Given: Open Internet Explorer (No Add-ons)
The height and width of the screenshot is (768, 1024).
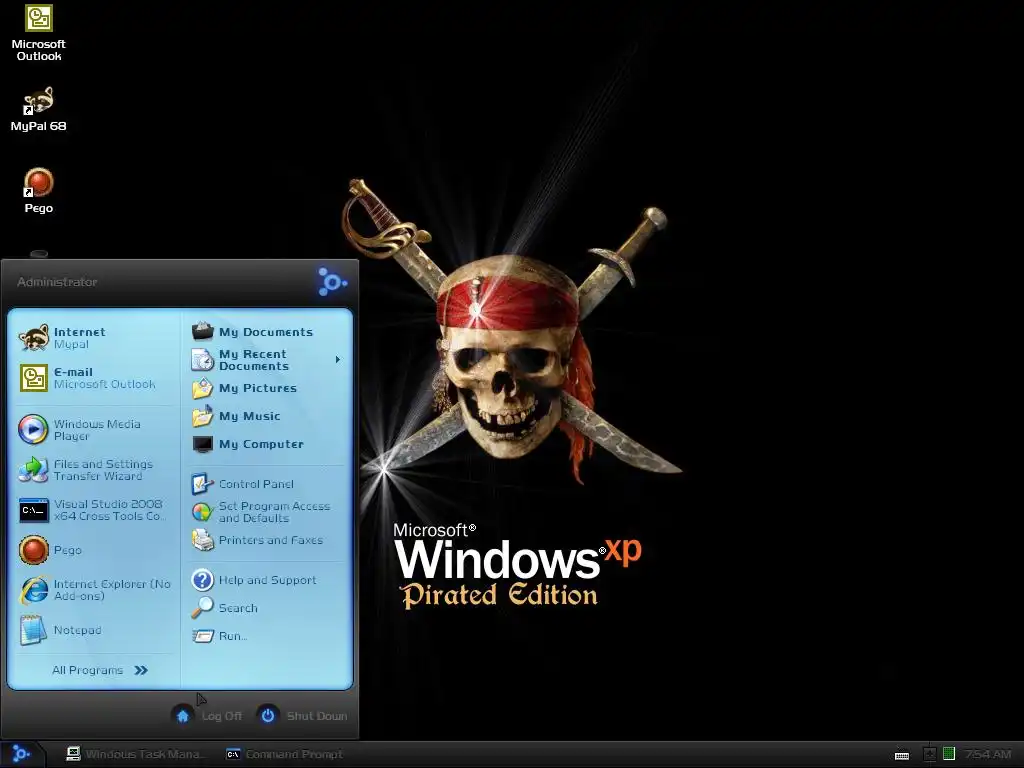Looking at the screenshot, I should point(95,590).
